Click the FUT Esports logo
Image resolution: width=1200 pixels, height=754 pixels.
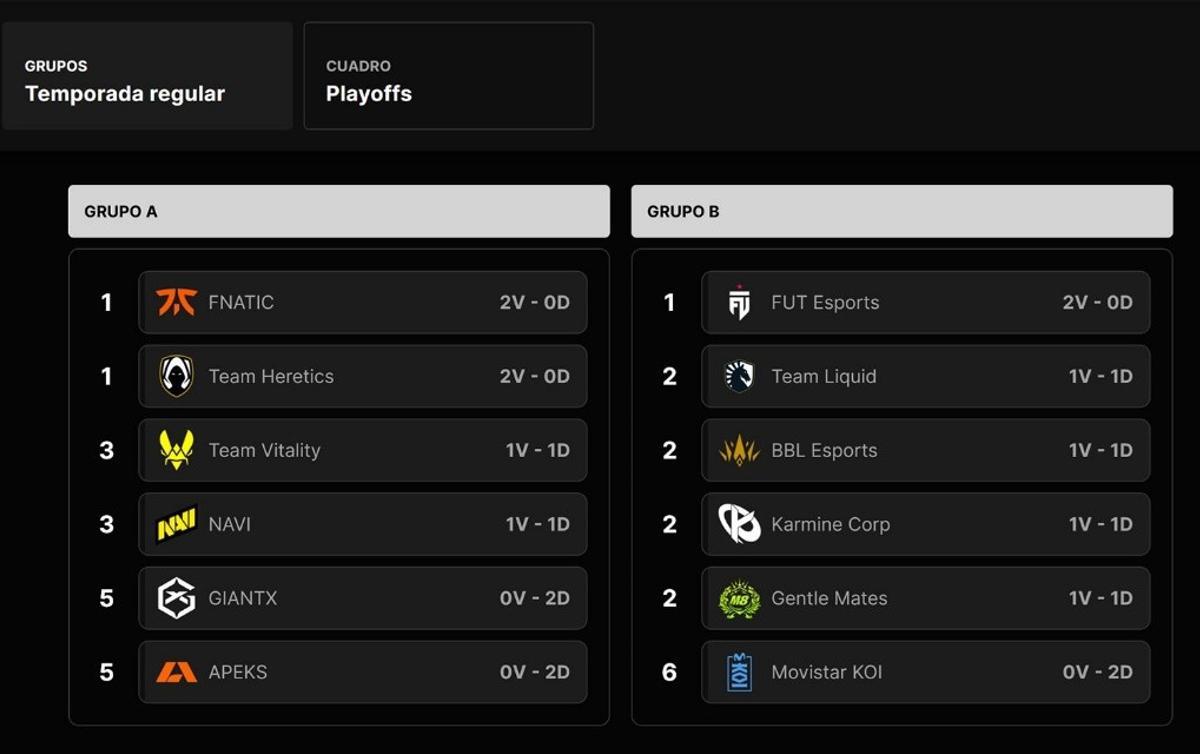click(739, 302)
